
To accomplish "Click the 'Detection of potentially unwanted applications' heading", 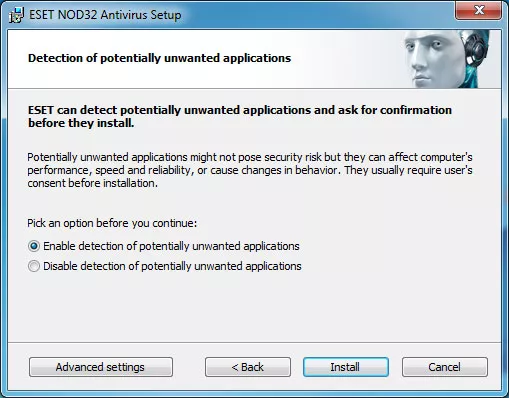I will (x=159, y=58).
